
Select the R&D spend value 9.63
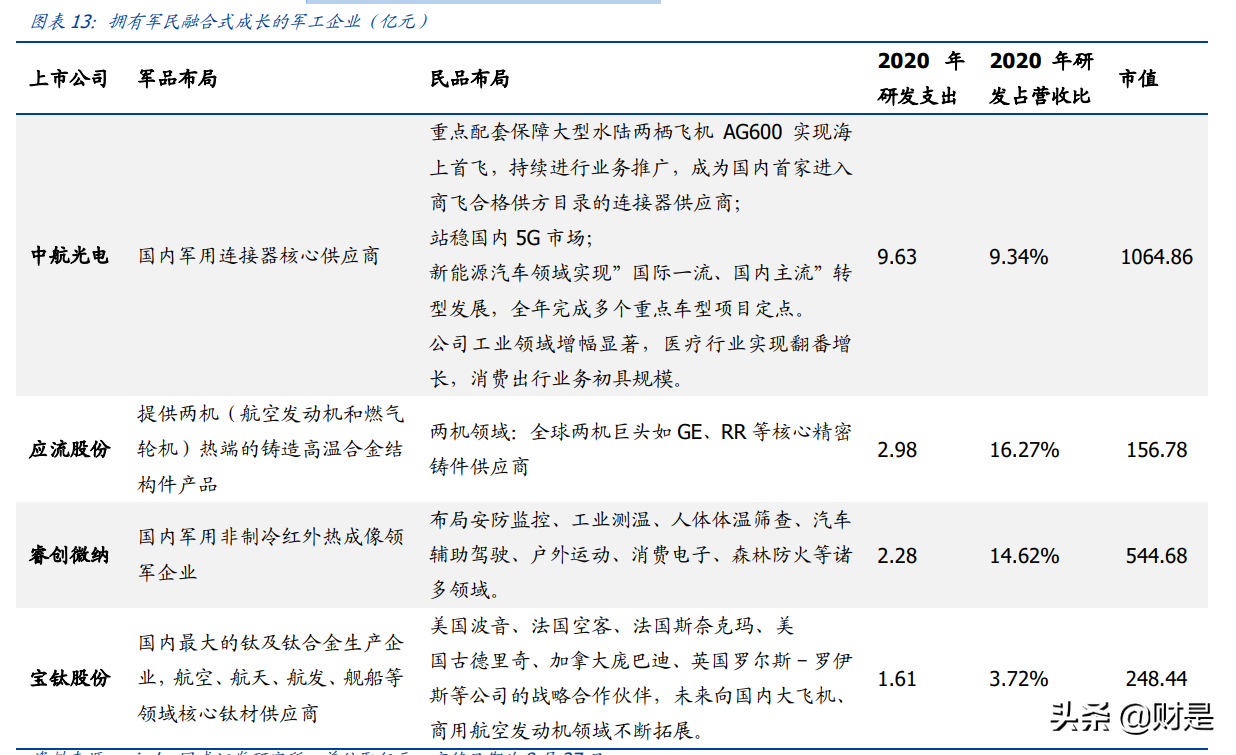click(899, 256)
